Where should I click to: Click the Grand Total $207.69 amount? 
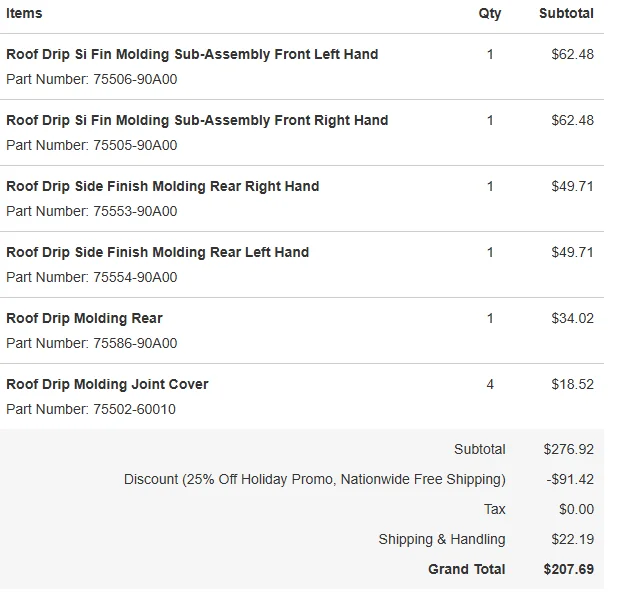pyautogui.click(x=568, y=569)
